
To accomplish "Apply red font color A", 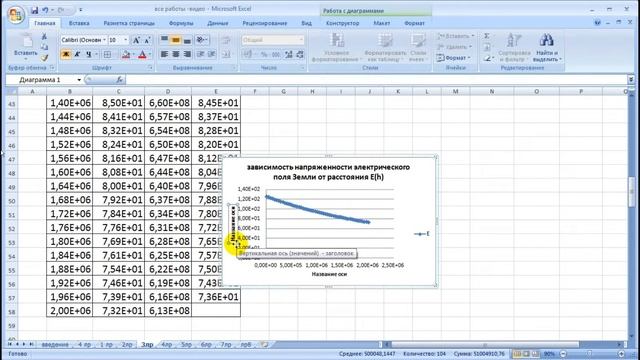I will (142, 54).
